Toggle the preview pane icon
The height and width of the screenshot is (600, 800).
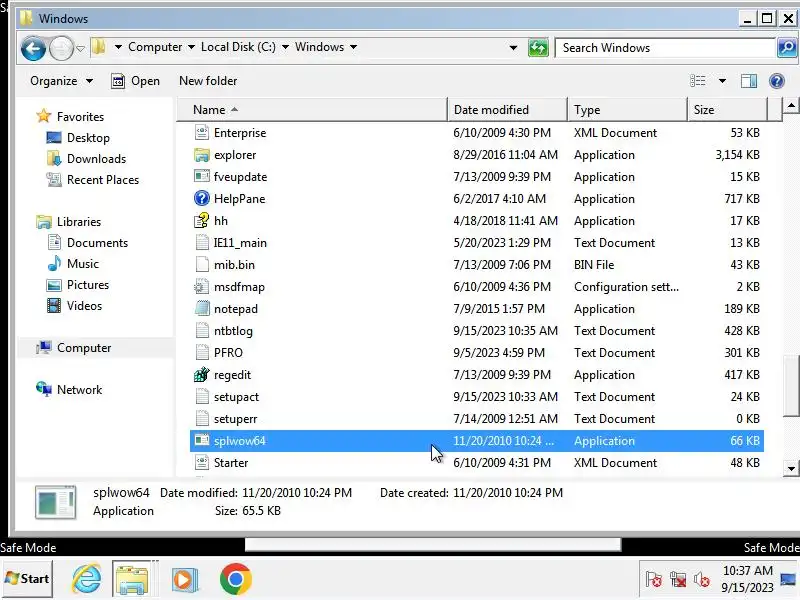coord(748,81)
